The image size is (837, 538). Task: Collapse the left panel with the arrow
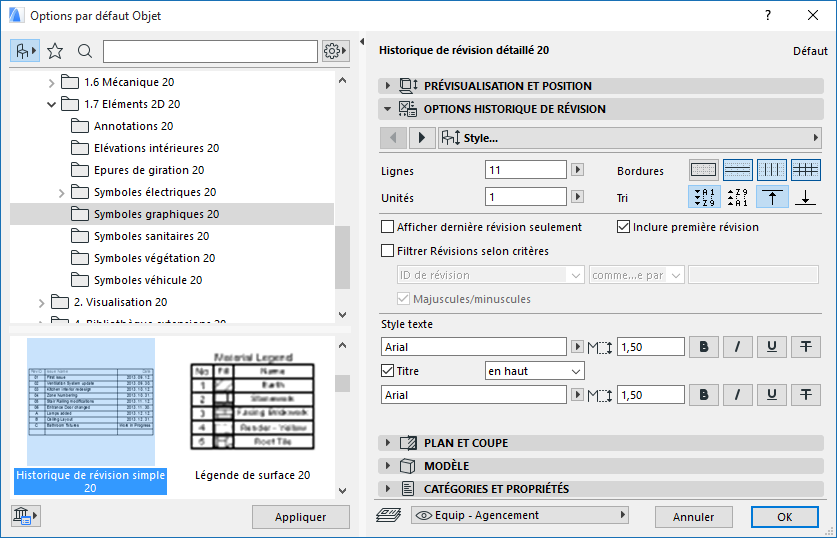tap(362, 42)
